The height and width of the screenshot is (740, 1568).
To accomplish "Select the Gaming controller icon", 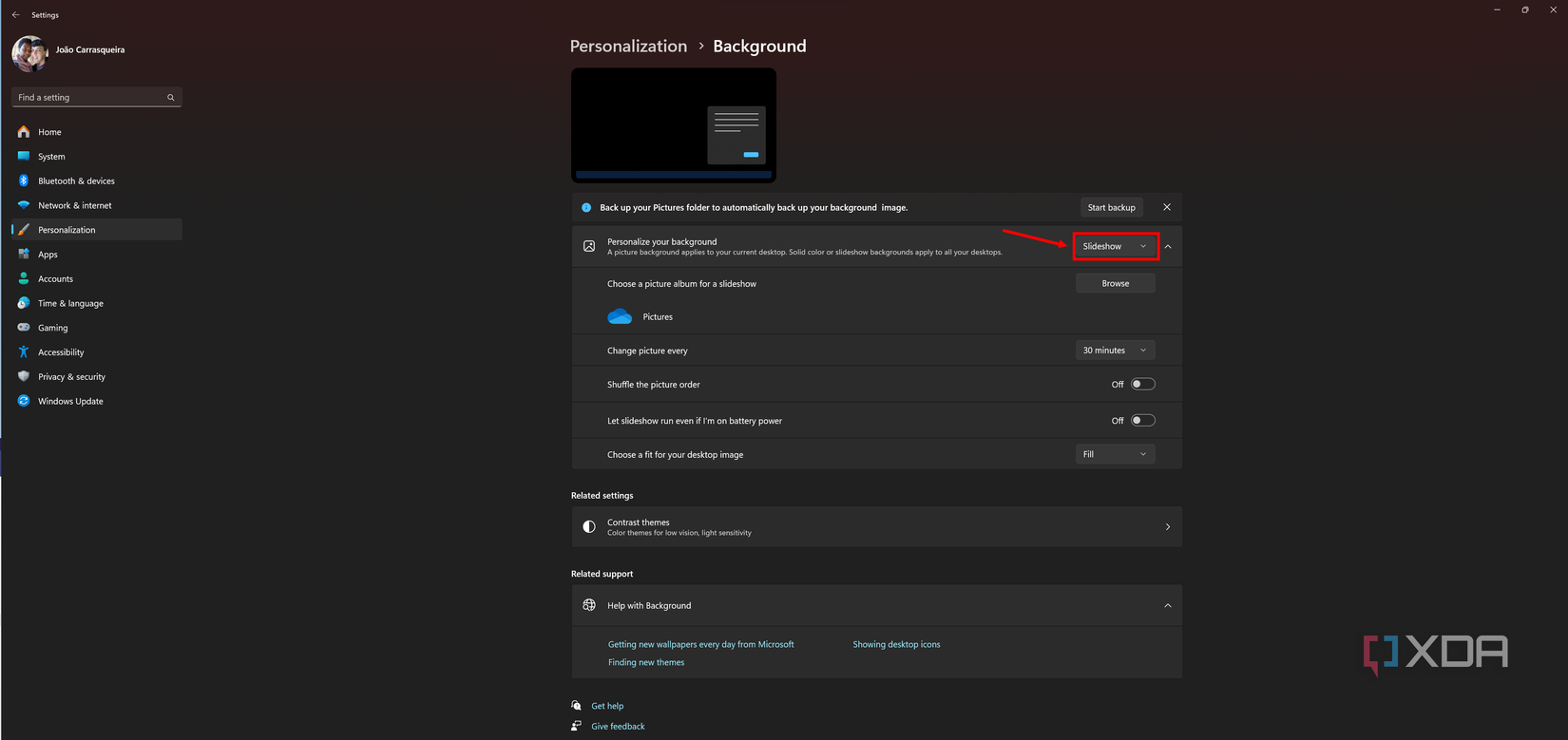I will point(24,328).
